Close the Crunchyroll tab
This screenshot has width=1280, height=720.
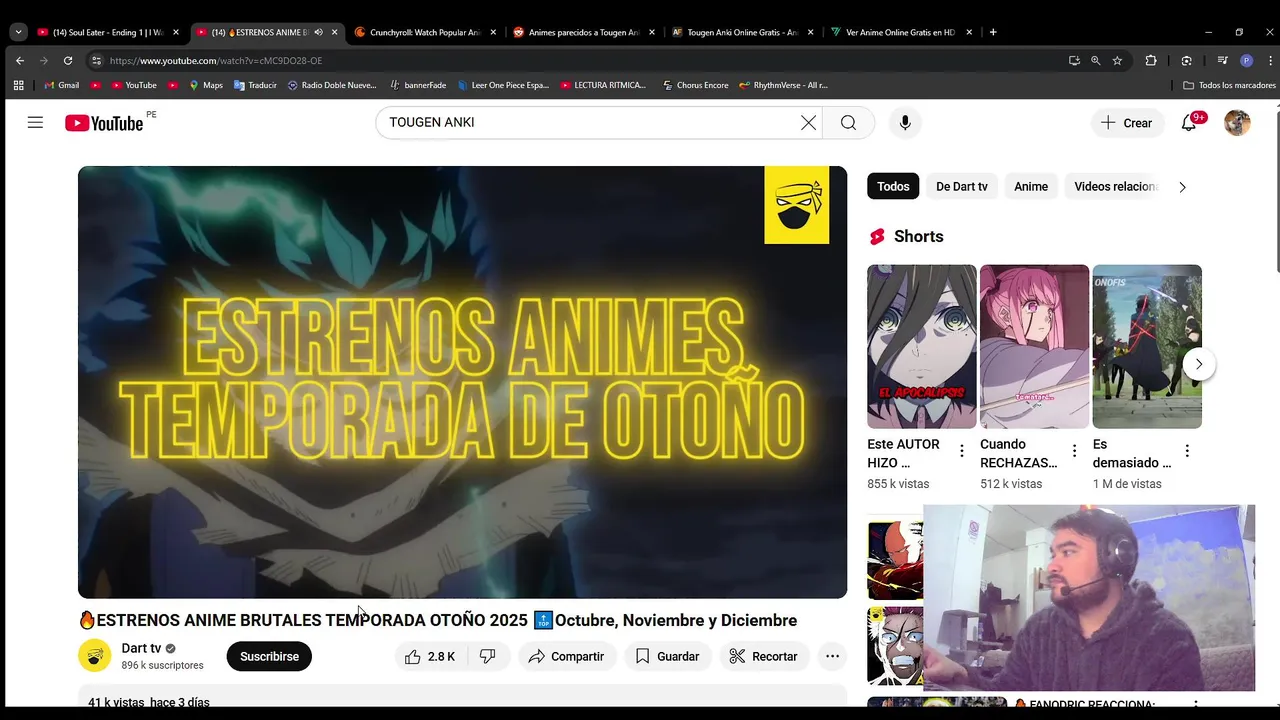pyautogui.click(x=493, y=32)
